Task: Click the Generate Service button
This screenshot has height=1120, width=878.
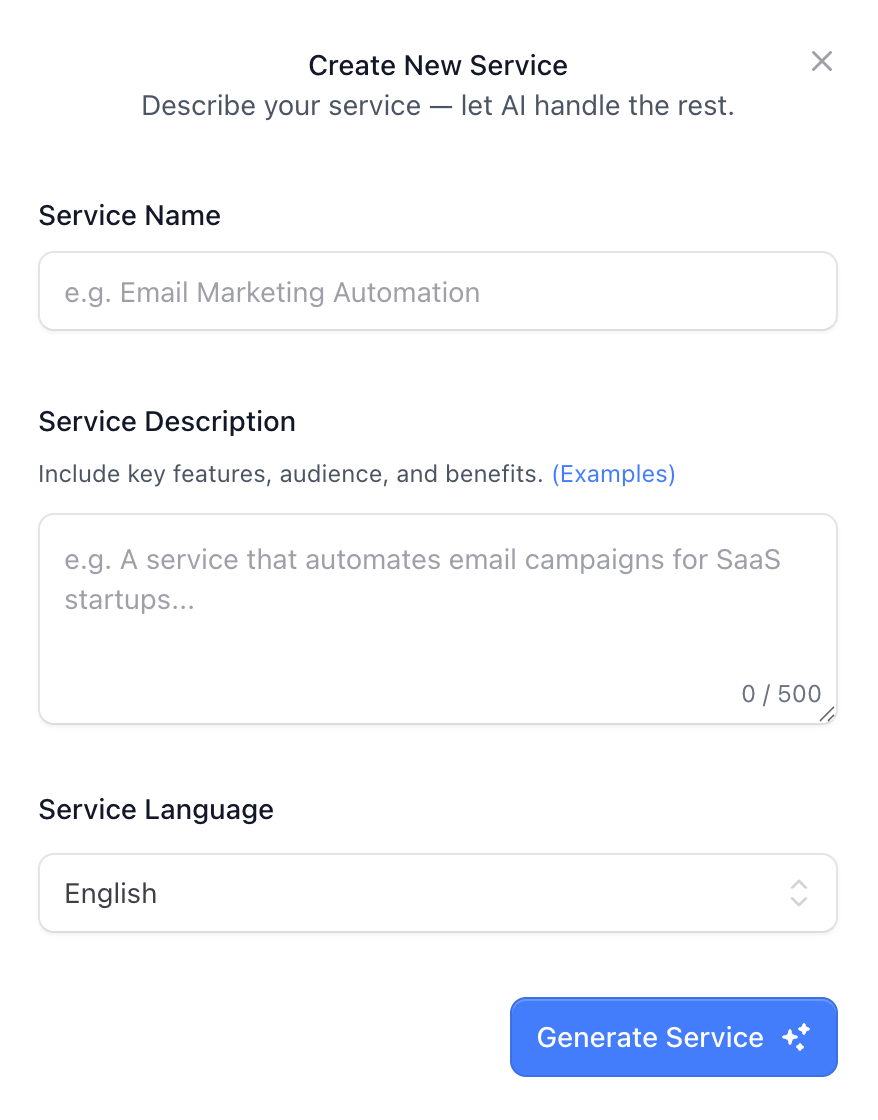Action: coord(673,1037)
